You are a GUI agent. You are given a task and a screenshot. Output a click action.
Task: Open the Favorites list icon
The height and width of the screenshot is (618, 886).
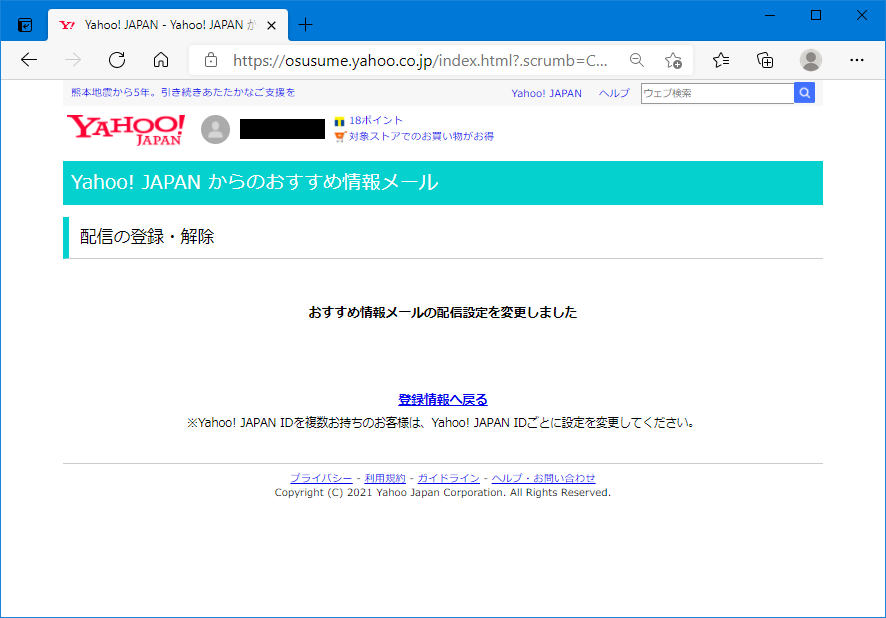[x=721, y=60]
